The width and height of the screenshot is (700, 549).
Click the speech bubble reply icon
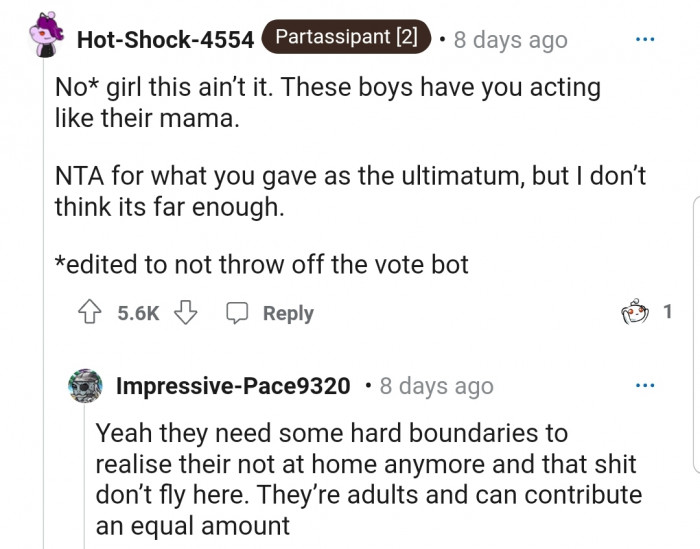pyautogui.click(x=237, y=314)
